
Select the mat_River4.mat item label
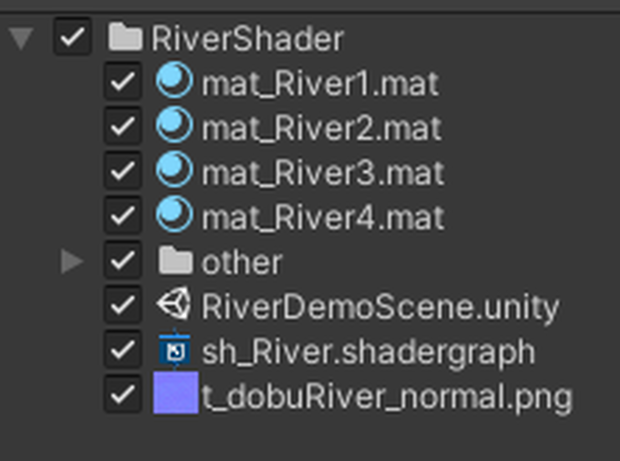(x=323, y=217)
